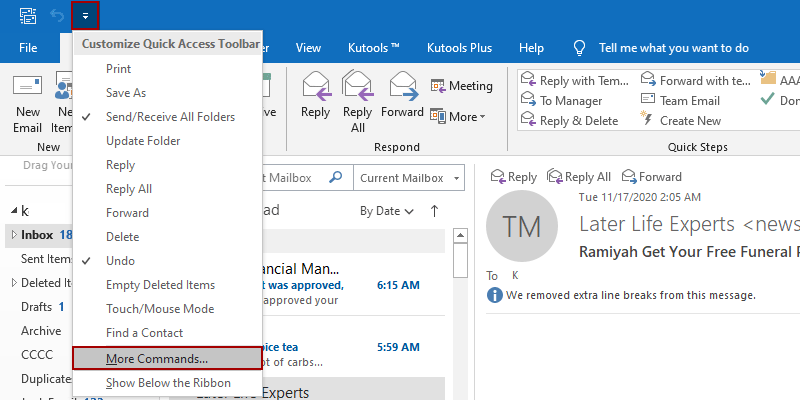Open the File tab
This screenshot has height=400, width=800.
click(28, 48)
